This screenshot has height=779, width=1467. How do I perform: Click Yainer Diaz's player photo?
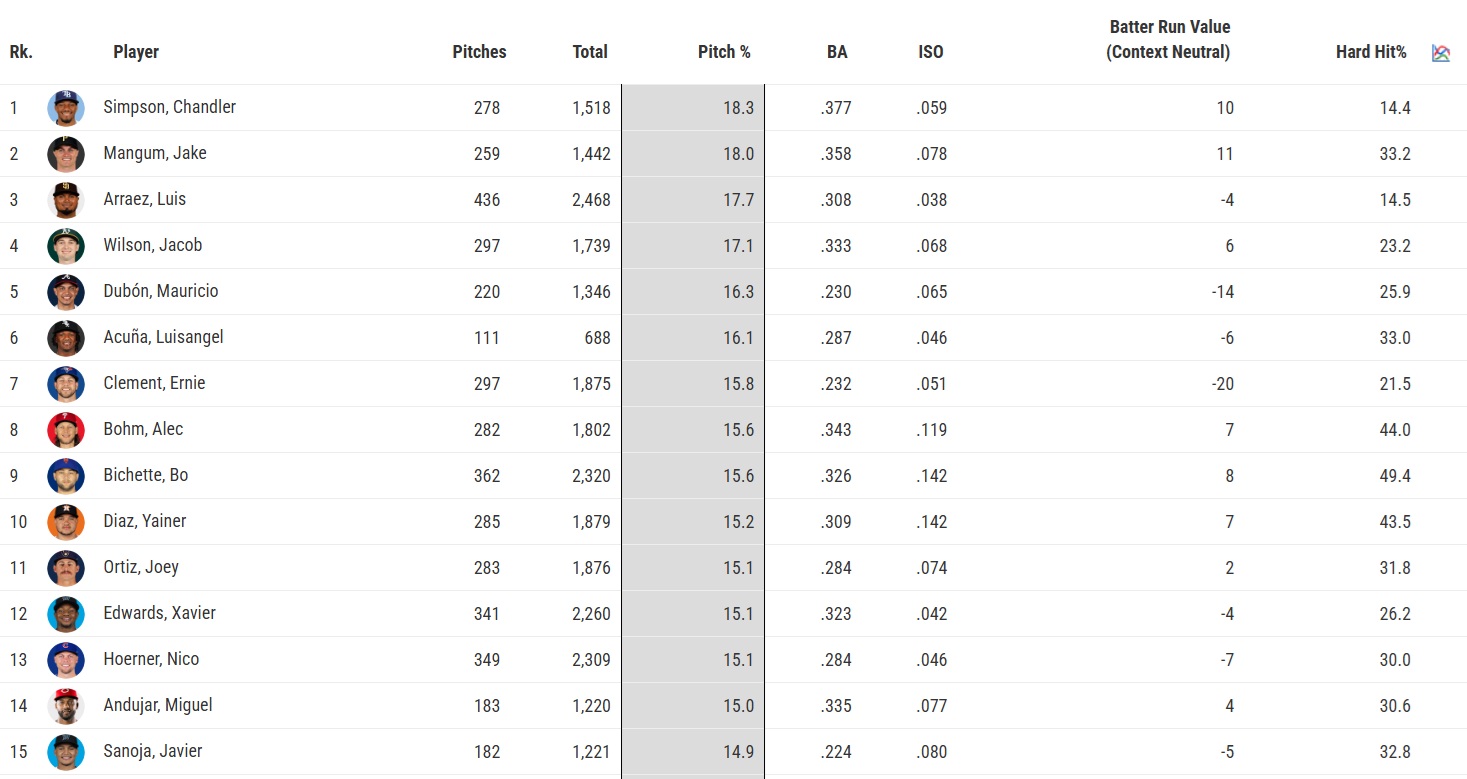66,522
